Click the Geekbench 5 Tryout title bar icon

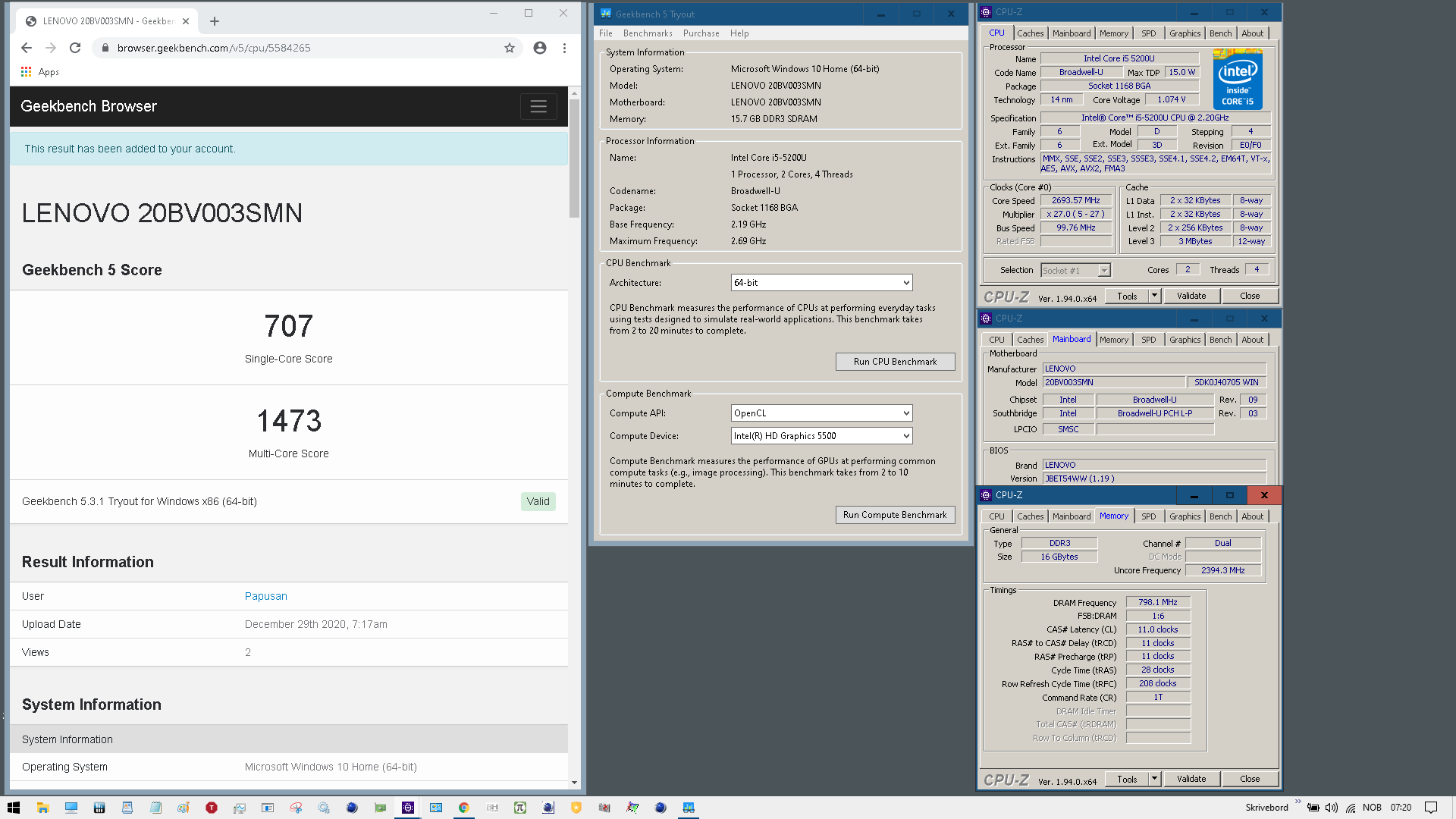click(606, 14)
